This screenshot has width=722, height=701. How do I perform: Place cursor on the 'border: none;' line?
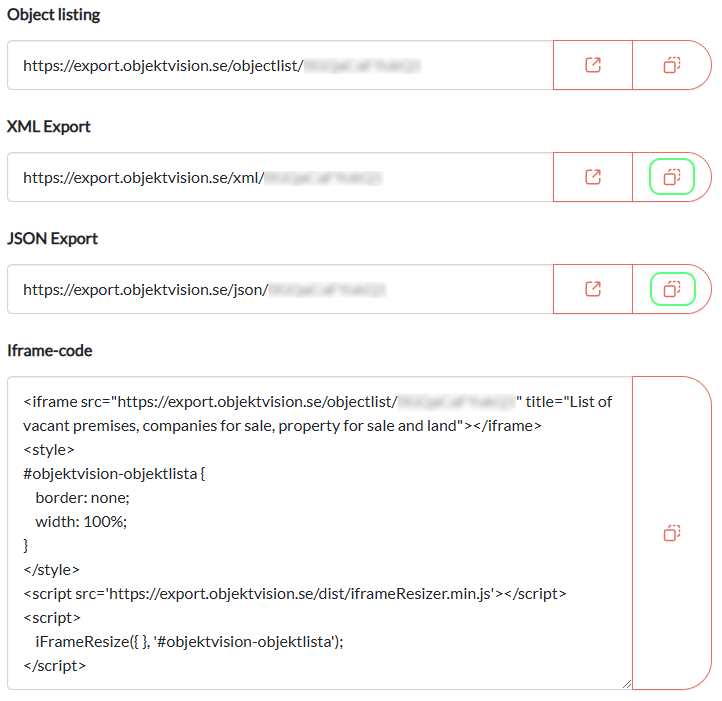point(82,497)
